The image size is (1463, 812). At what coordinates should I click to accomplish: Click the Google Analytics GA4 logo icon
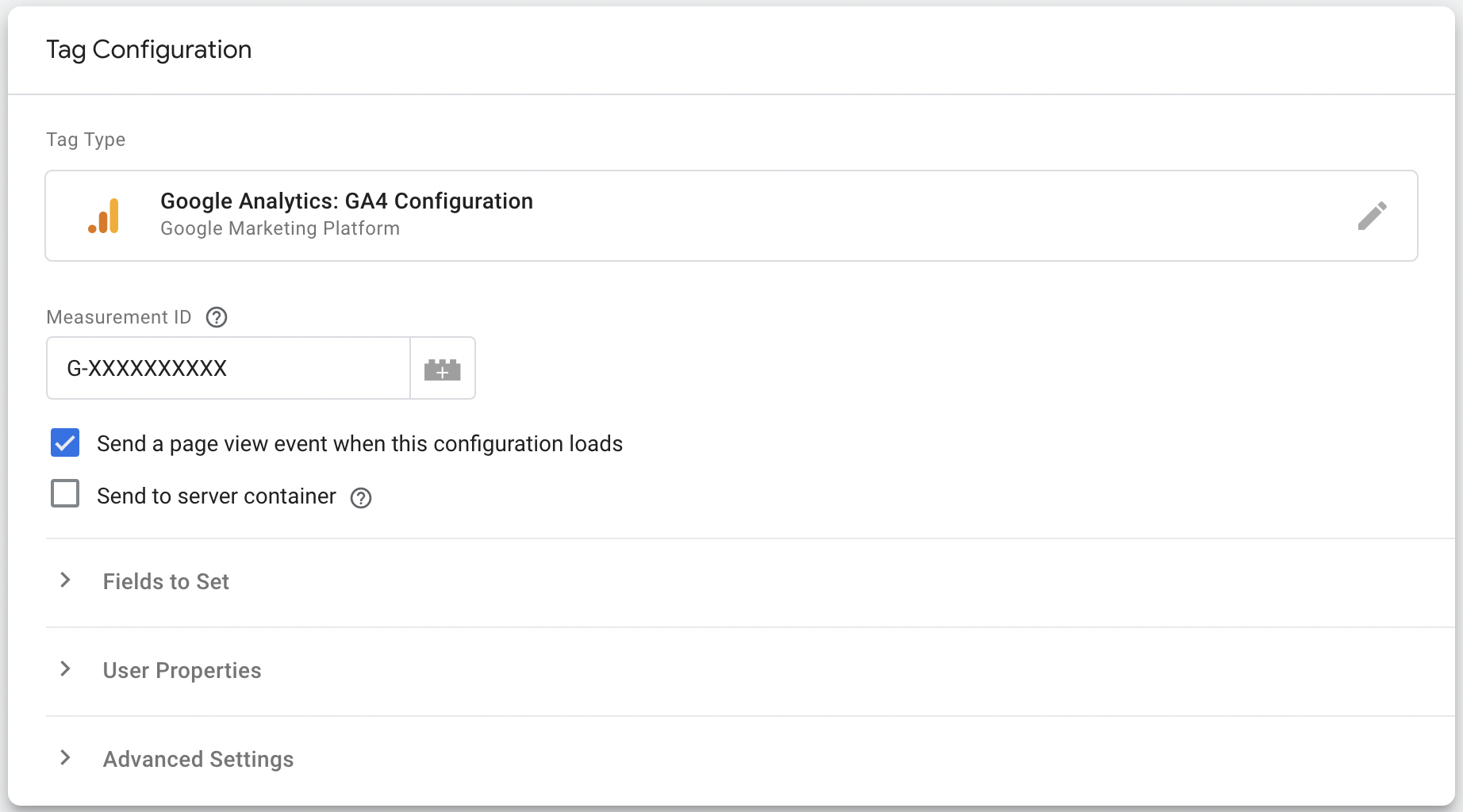104,214
